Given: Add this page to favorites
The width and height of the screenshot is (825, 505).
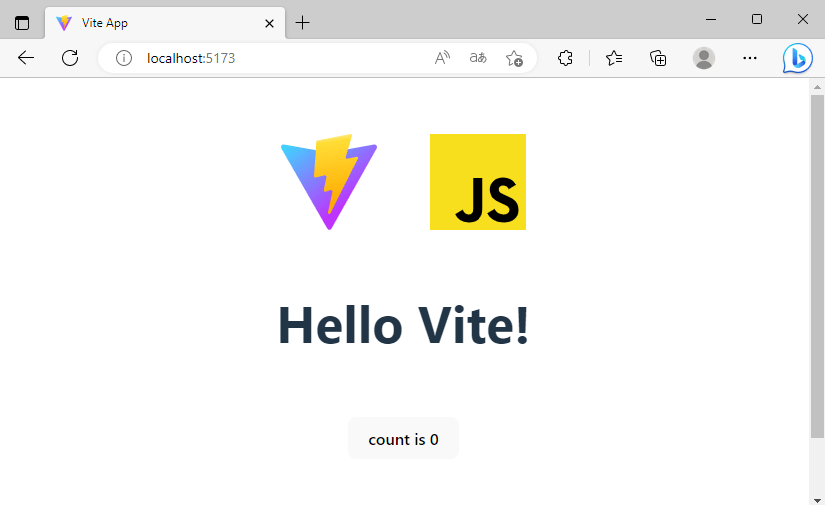Looking at the screenshot, I should pos(514,58).
